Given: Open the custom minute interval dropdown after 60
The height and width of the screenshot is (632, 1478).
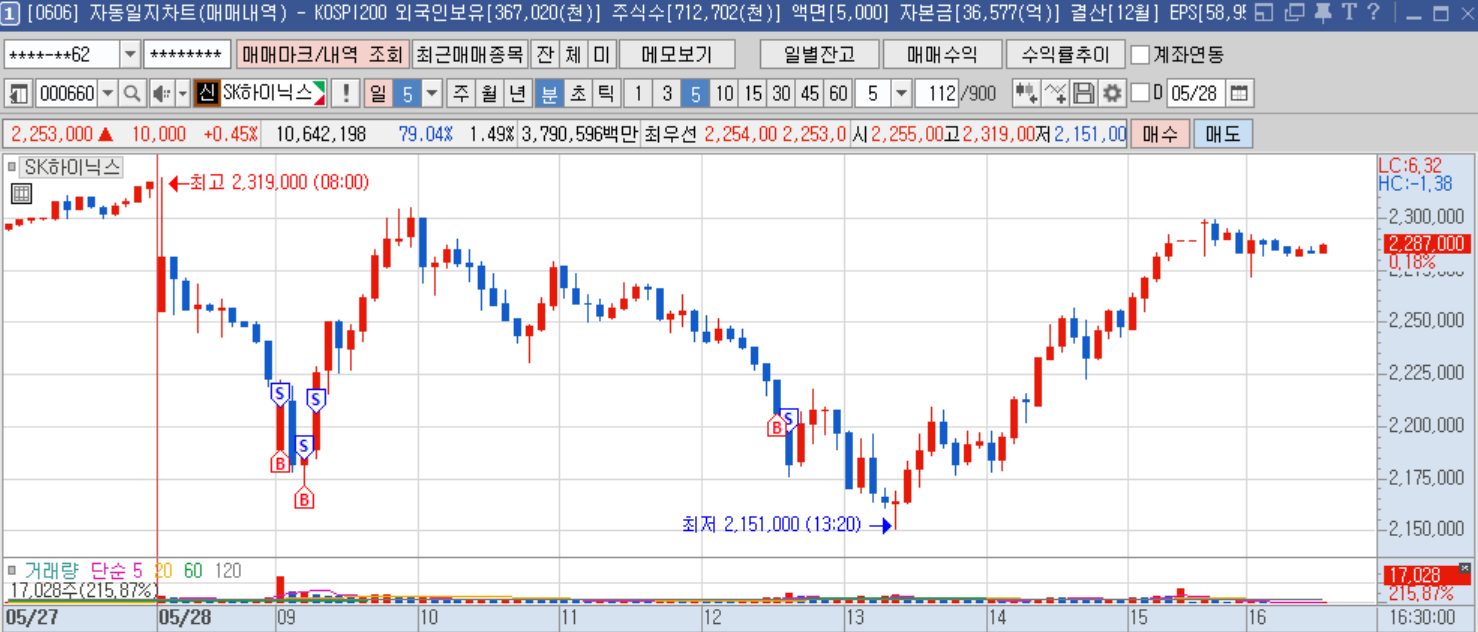Looking at the screenshot, I should 901,94.
